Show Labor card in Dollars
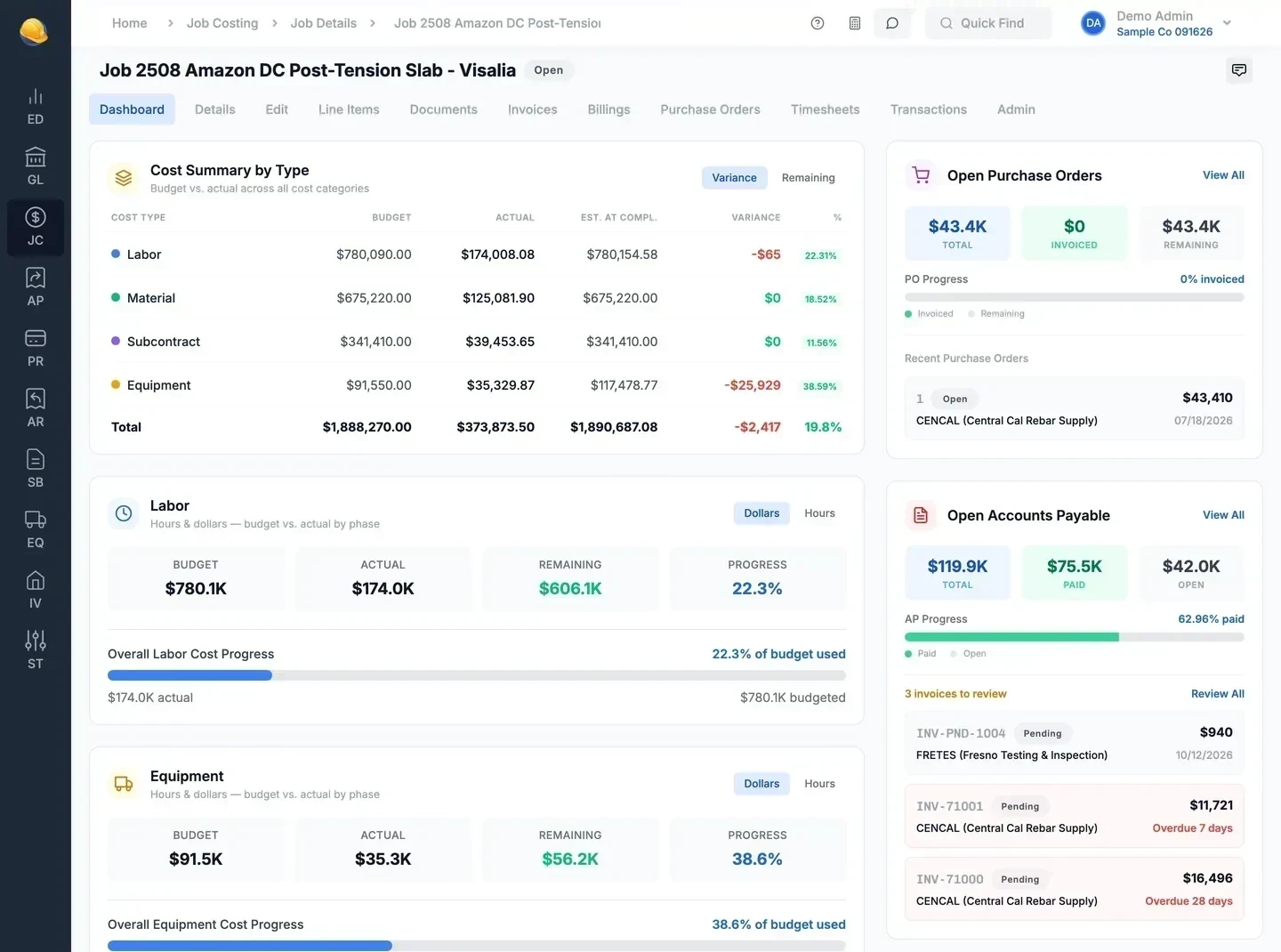Viewport: 1281px width, 952px height. pyautogui.click(x=761, y=513)
